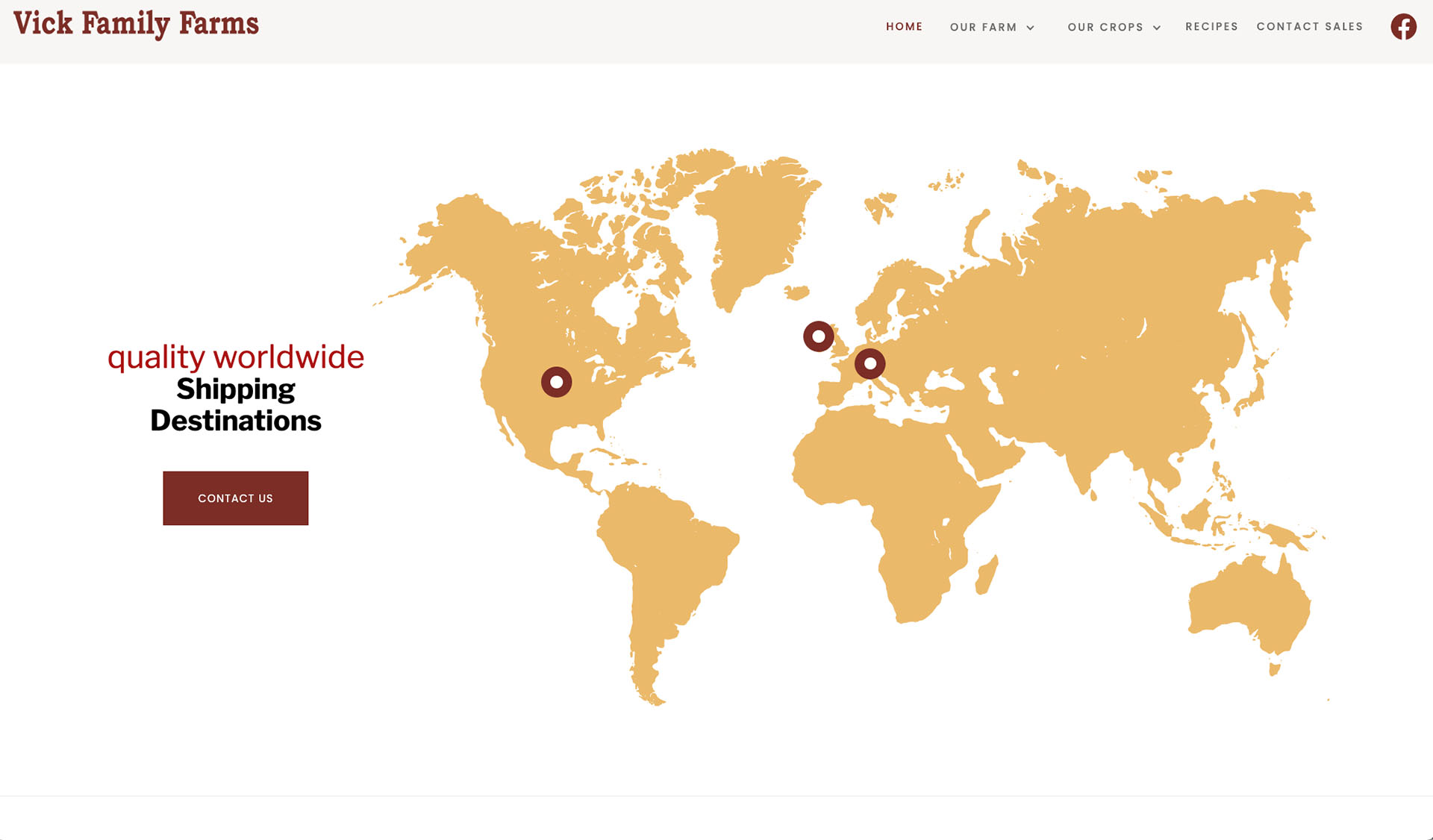1433x840 pixels.
Task: Click the 'quality worldwide' heading text
Action: [x=236, y=357]
